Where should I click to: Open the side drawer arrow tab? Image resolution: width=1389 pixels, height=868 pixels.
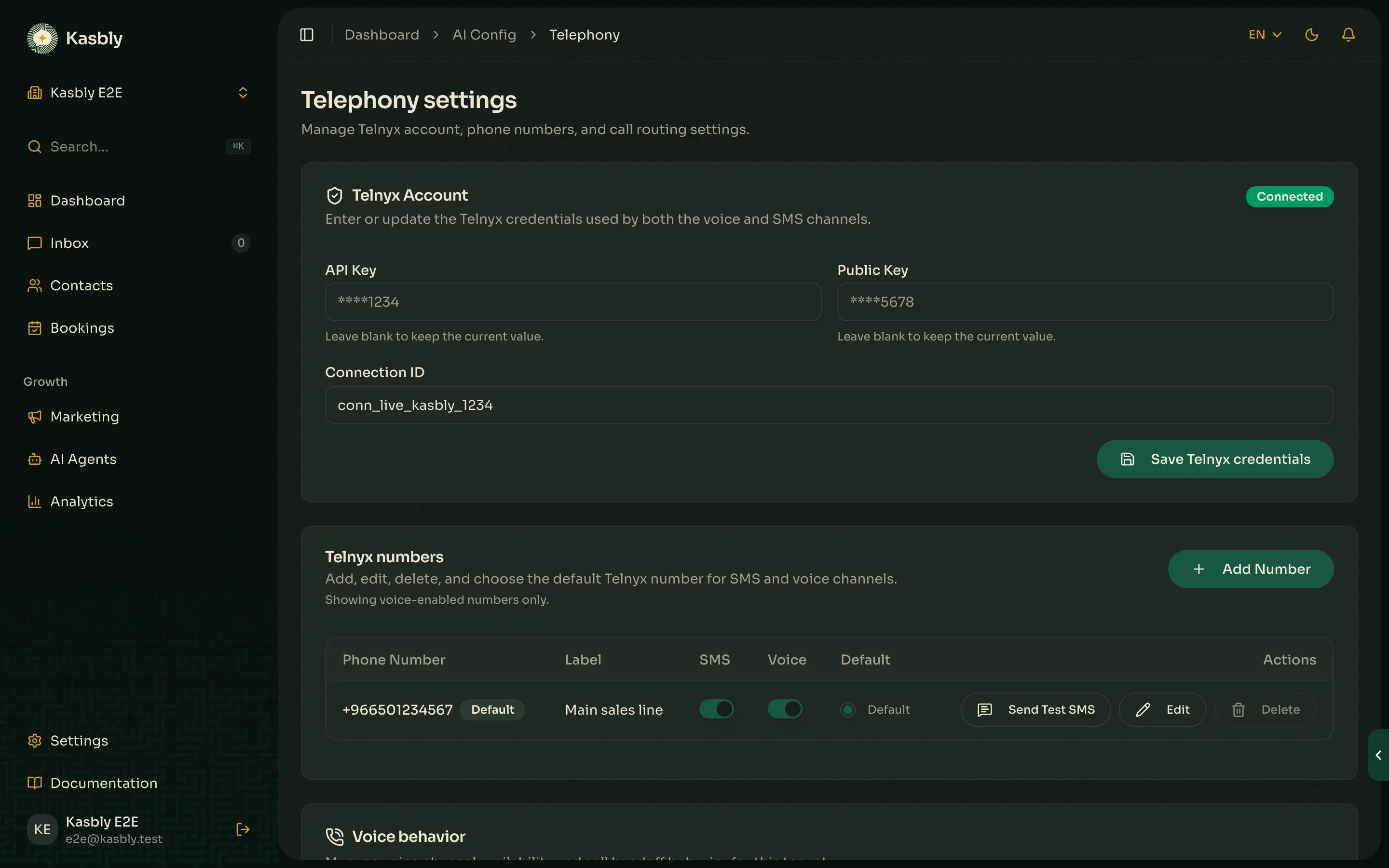point(1379,756)
